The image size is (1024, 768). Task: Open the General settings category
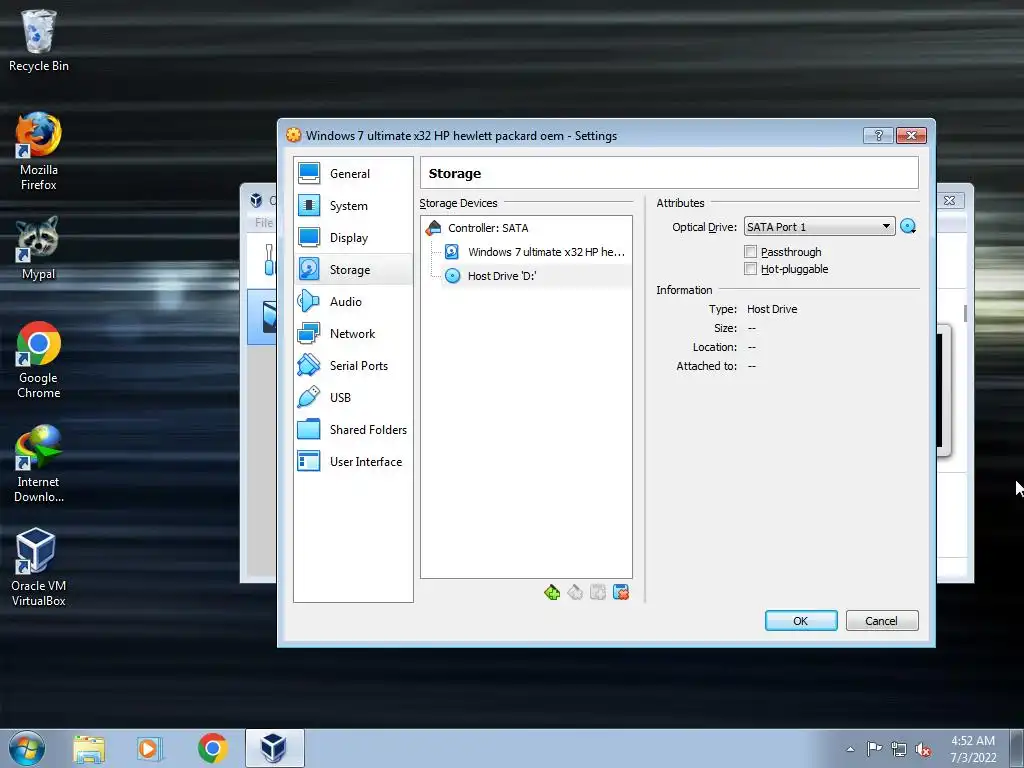click(x=353, y=174)
